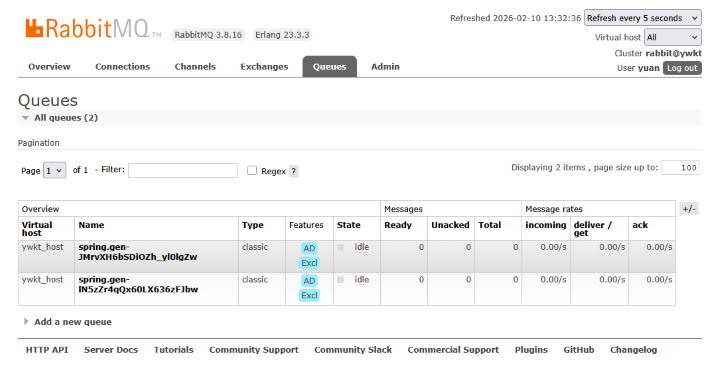Click the Excl feature badge of spring.gen-IN5zZr4qQx60LX636zFJbw

click(x=309, y=295)
